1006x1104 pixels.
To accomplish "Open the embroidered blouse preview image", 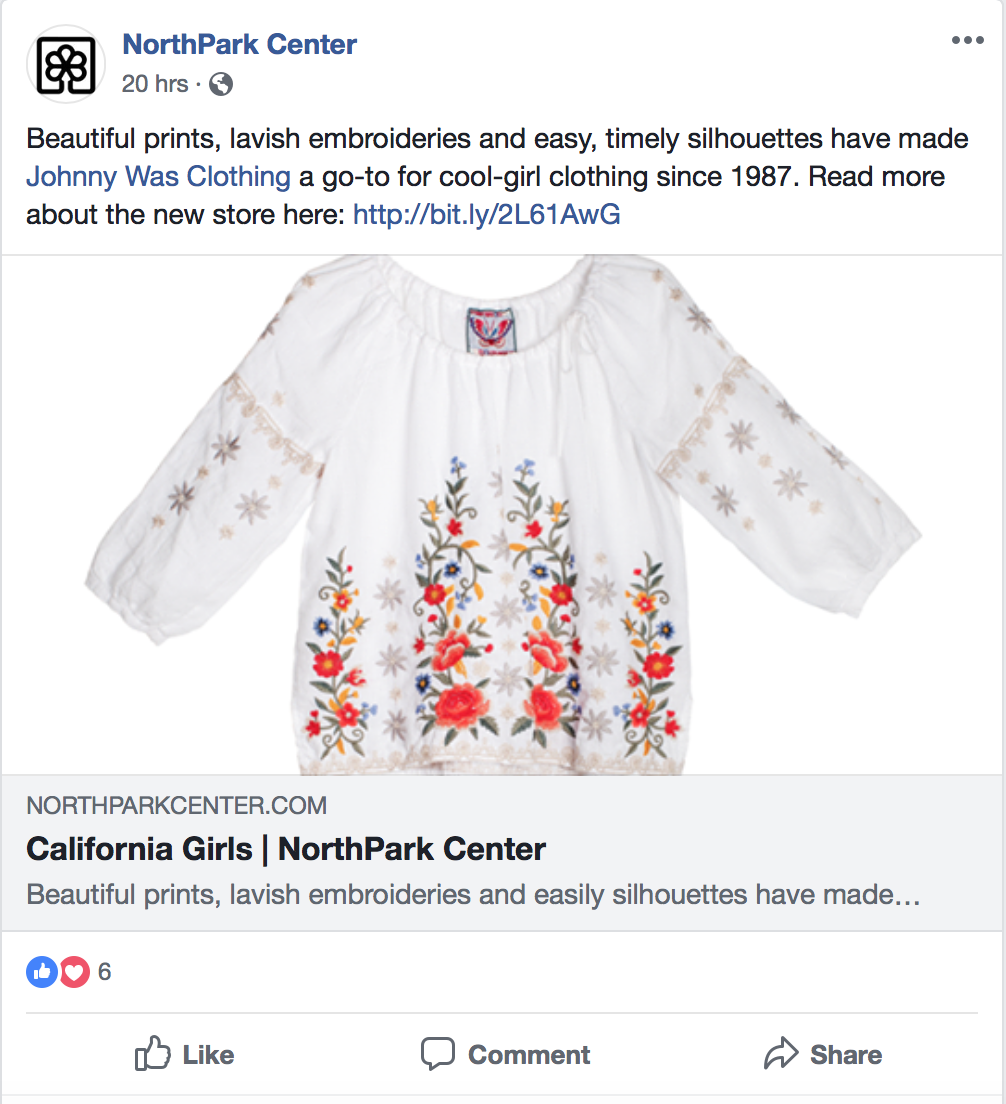I will pos(502,515).
